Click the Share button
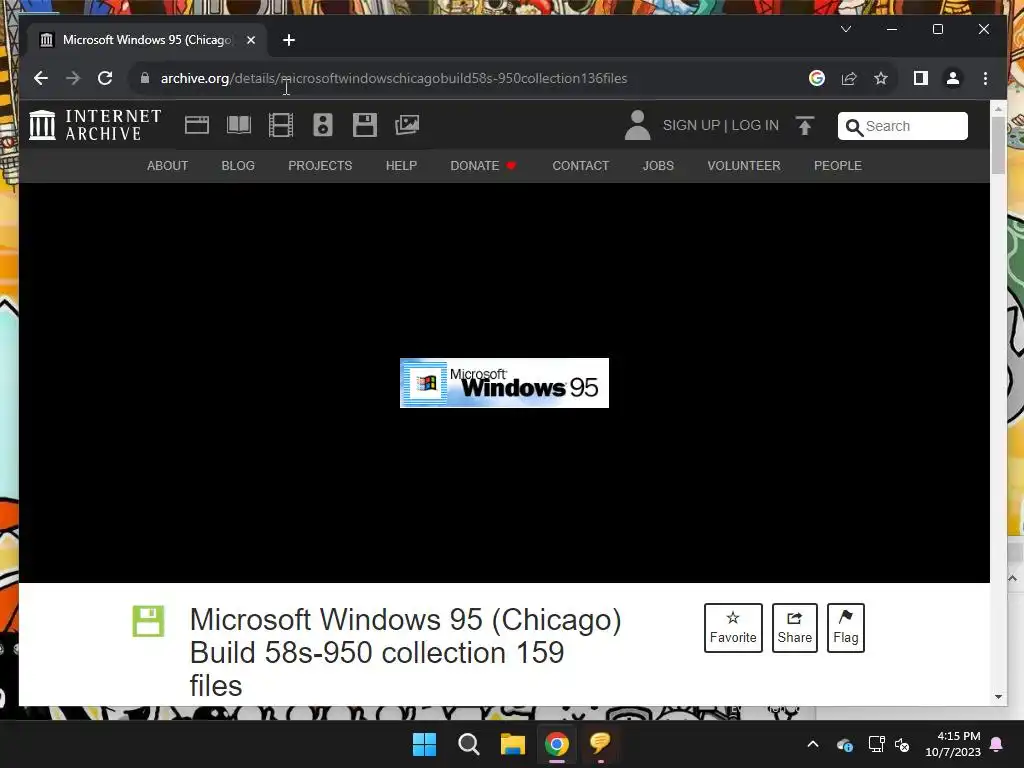Screen dimensions: 1024x768 click(x=794, y=628)
